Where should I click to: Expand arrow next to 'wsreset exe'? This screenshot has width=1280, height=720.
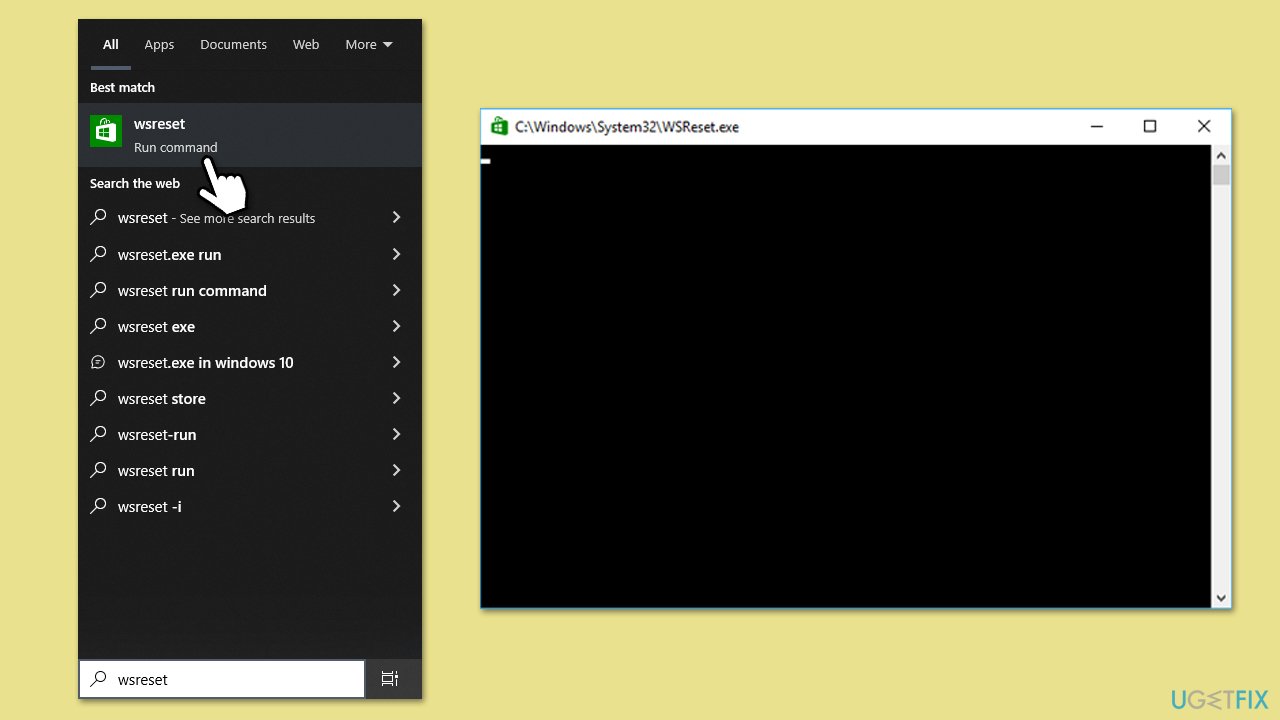click(396, 326)
